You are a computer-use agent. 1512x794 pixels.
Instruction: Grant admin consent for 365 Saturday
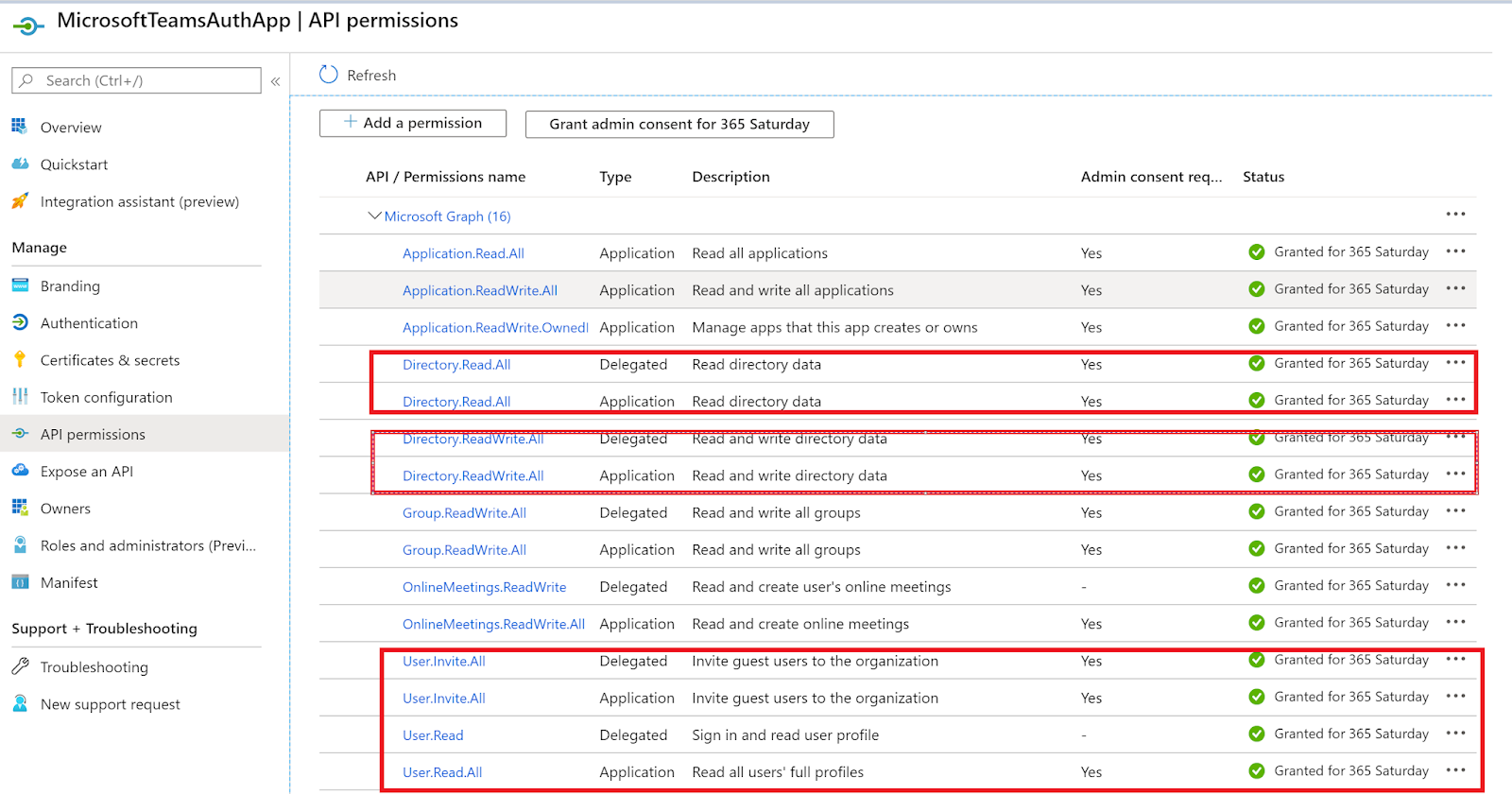(679, 124)
